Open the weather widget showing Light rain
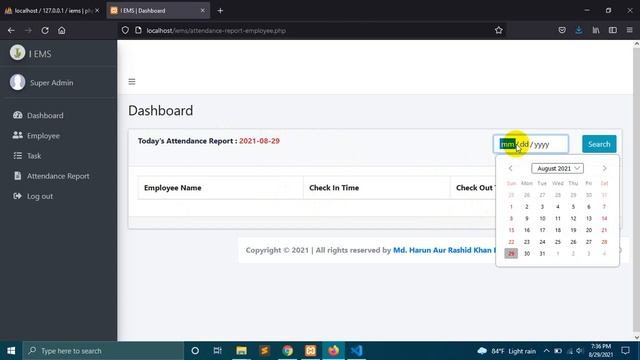640x360 pixels. tap(507, 351)
